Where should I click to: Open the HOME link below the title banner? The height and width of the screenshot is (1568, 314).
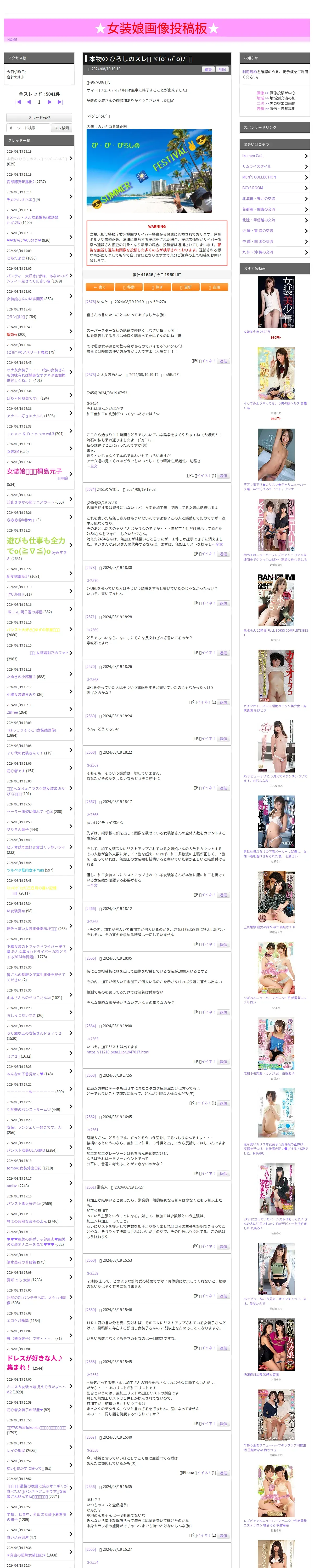coord(12,39)
